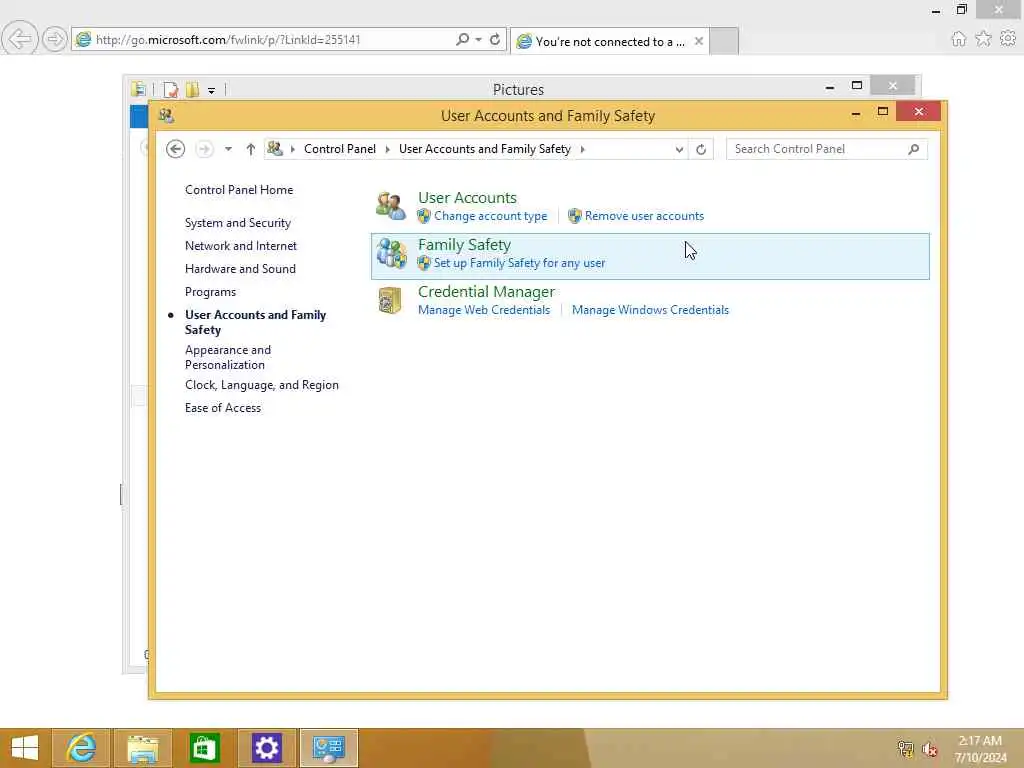Screen dimensions: 1024x768
Task: Open PC settings gear on taskbar
Action: tap(266, 748)
